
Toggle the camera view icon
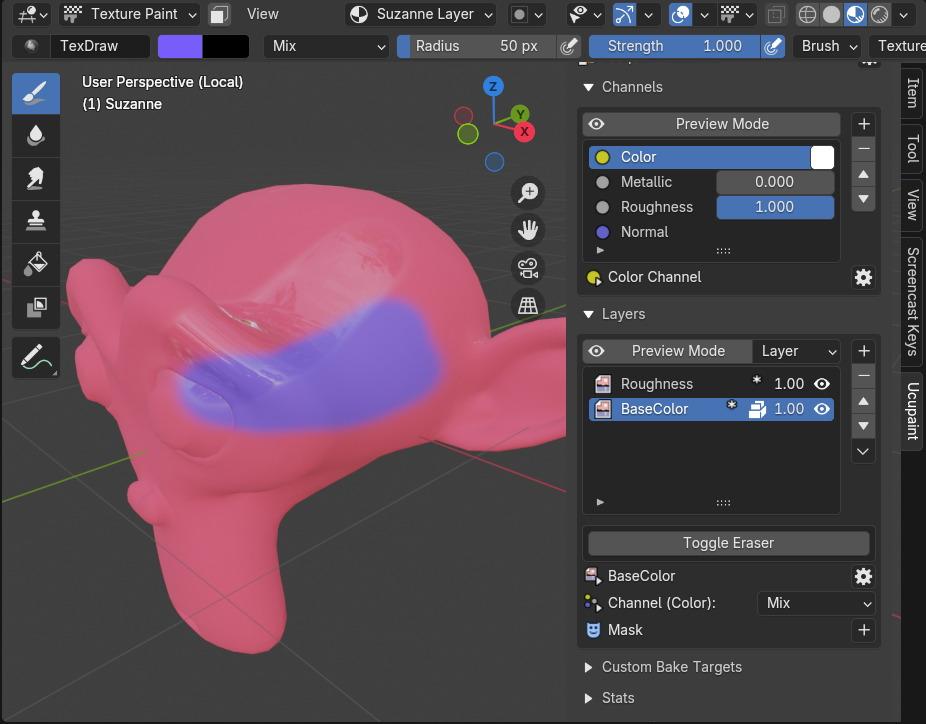[527, 268]
